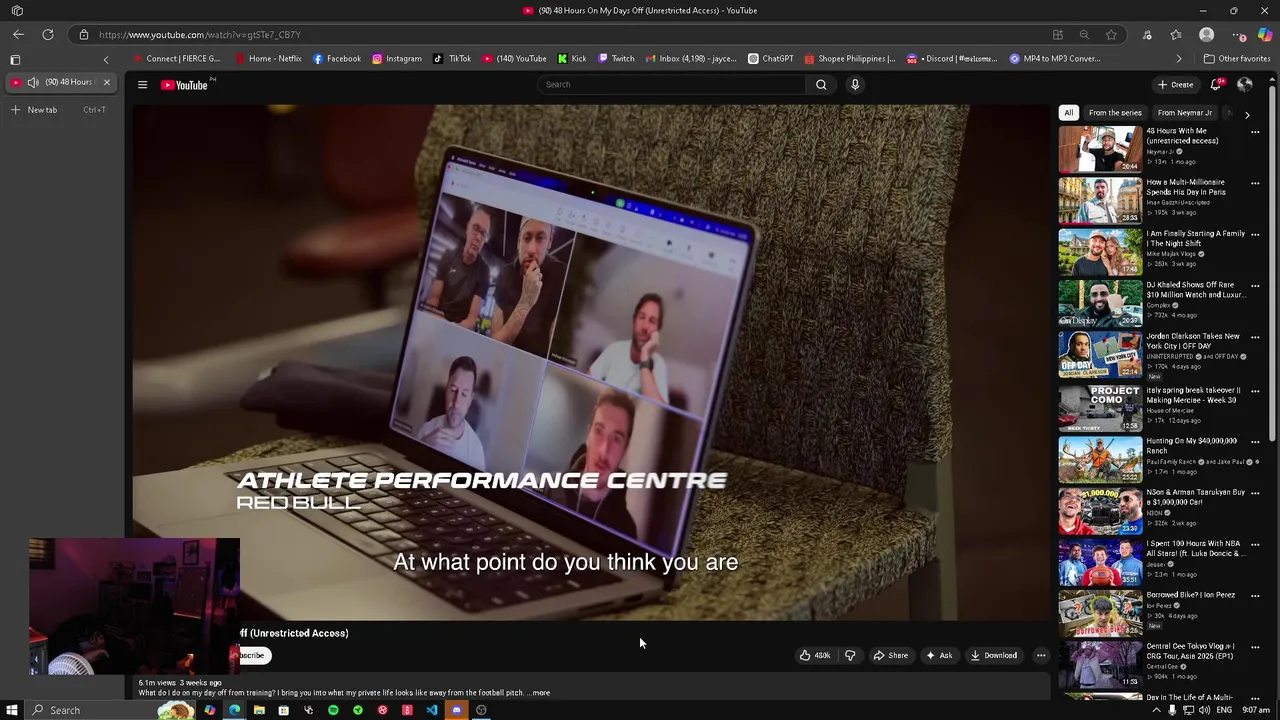
Task: Dislike the video with thumbs down
Action: 850,655
